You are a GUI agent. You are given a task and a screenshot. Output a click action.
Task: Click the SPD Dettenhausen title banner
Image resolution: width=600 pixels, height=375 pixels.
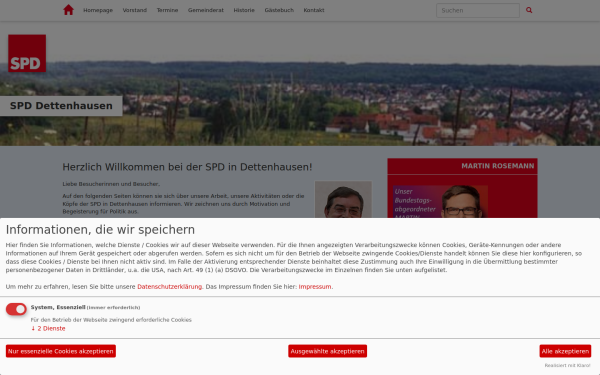[61, 106]
